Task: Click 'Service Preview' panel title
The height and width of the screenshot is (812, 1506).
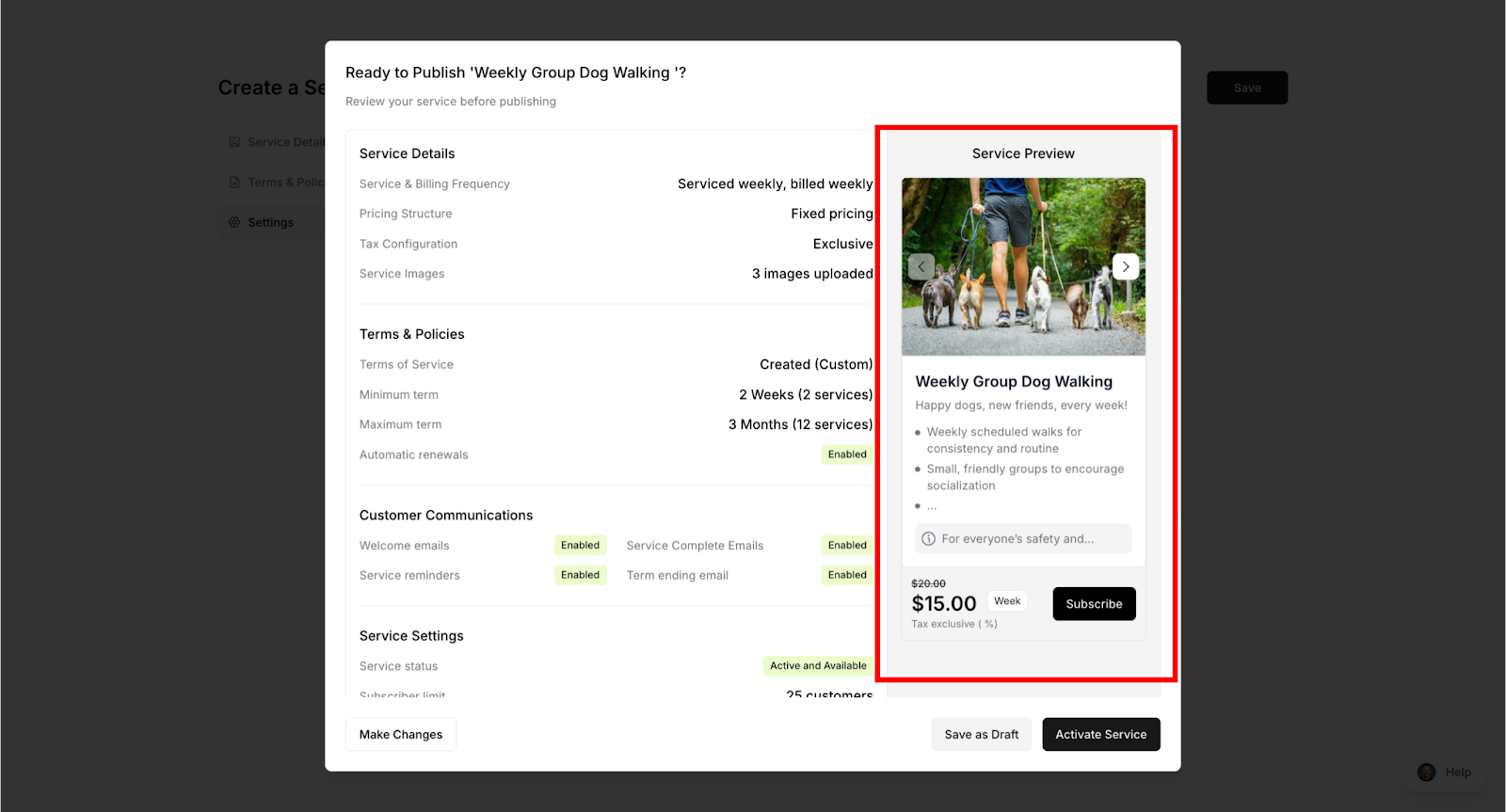Action: [1023, 153]
